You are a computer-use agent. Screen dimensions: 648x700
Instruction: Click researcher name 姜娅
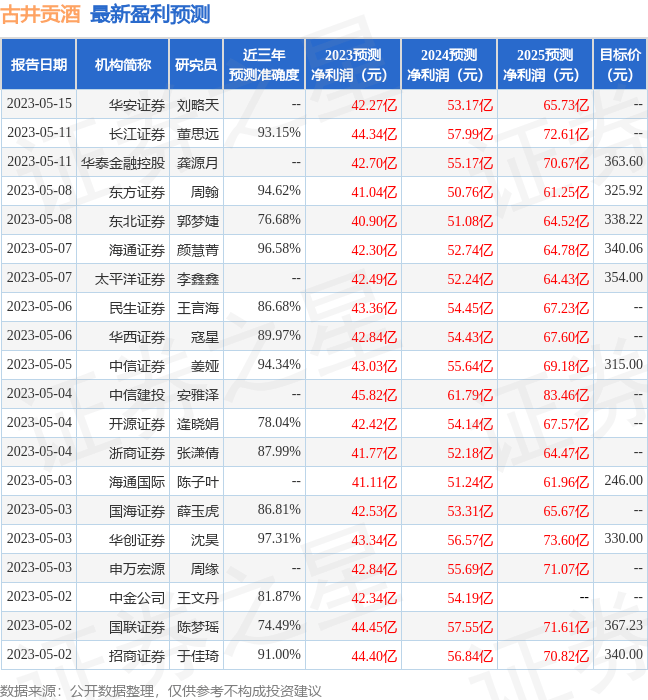pyautogui.click(x=205, y=366)
